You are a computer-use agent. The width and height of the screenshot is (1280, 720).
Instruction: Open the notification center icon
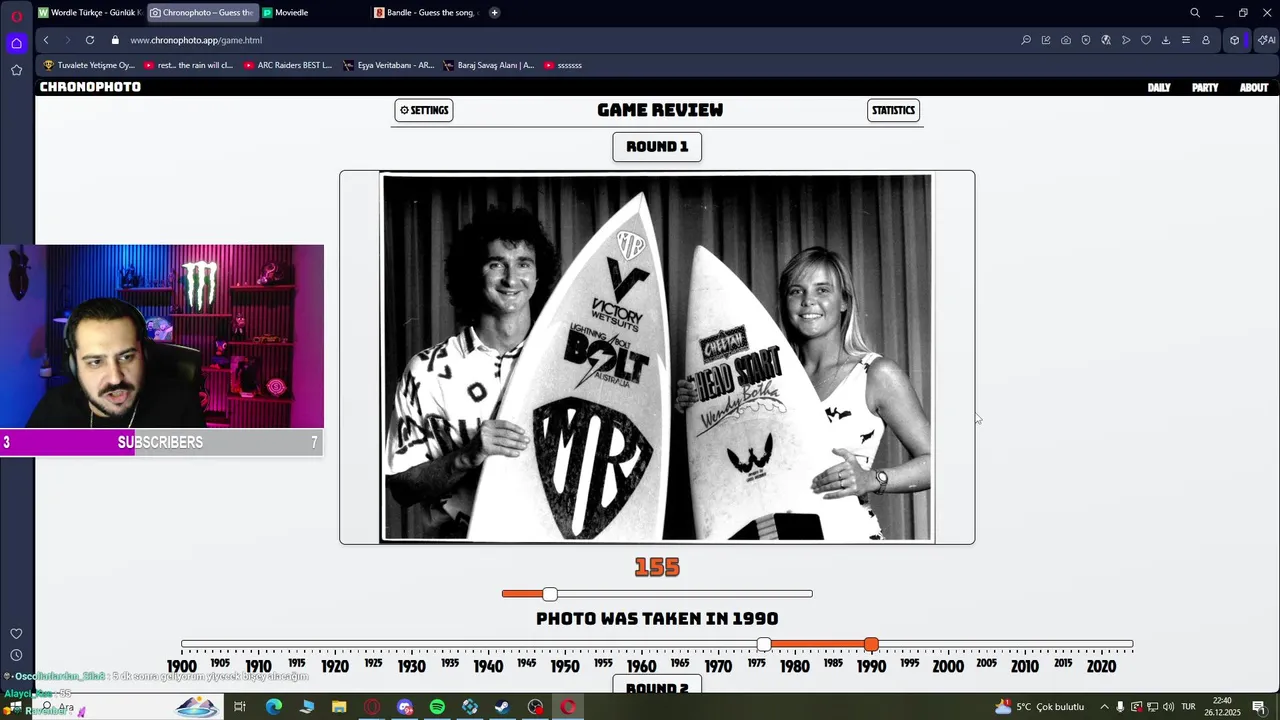[x=1259, y=707]
